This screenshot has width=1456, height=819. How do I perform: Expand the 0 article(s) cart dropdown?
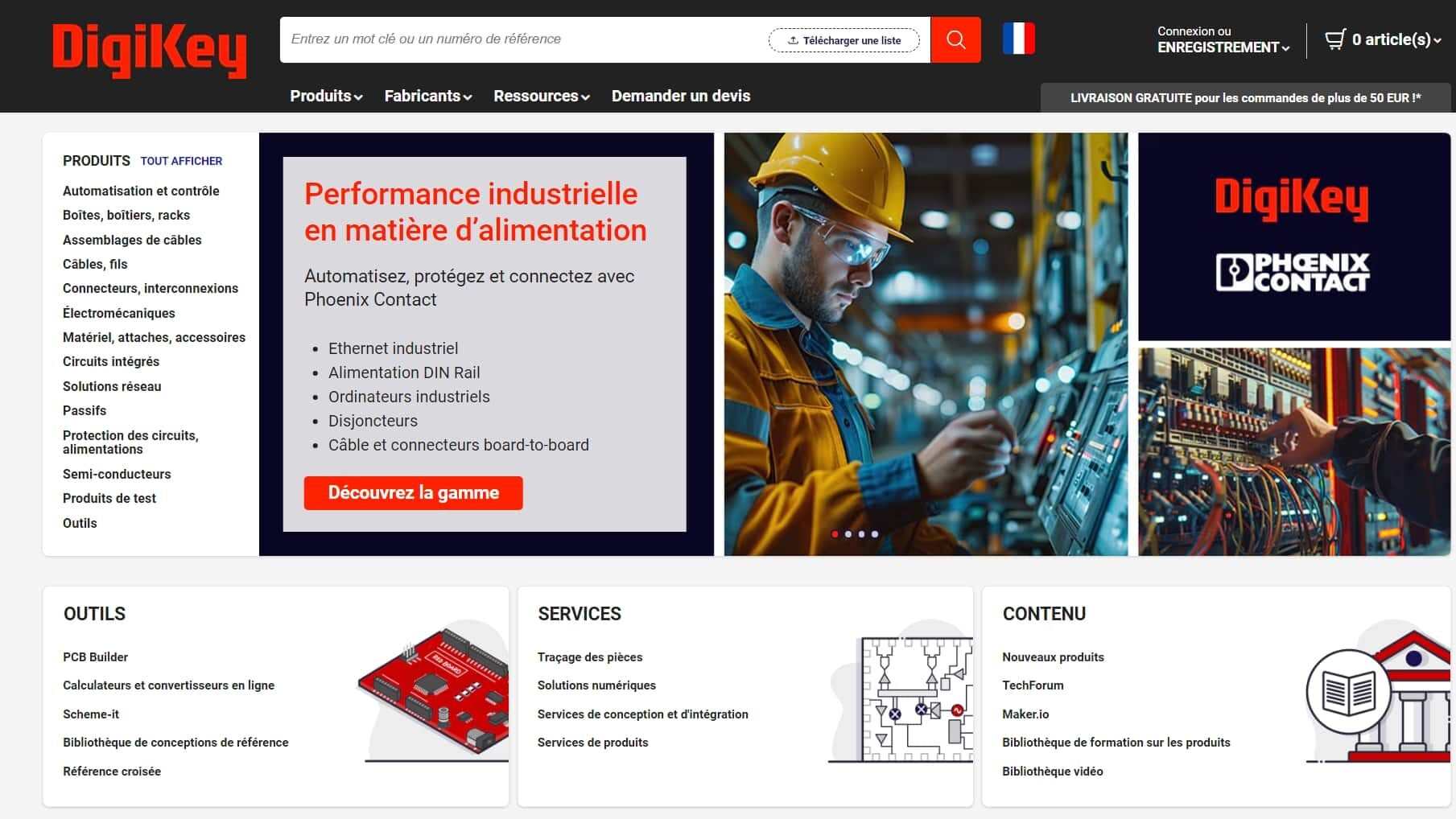tap(1396, 39)
